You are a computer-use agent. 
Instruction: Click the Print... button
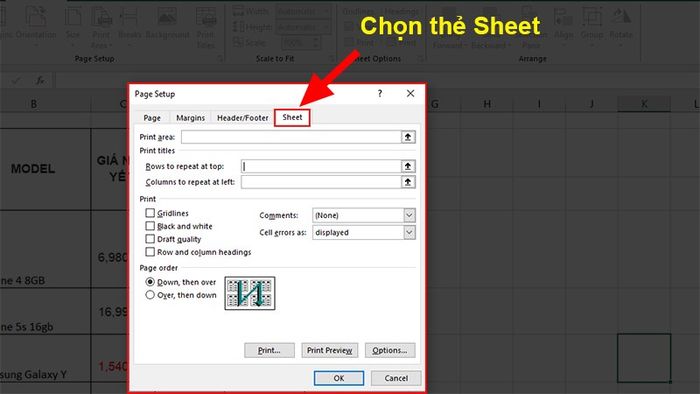[269, 350]
